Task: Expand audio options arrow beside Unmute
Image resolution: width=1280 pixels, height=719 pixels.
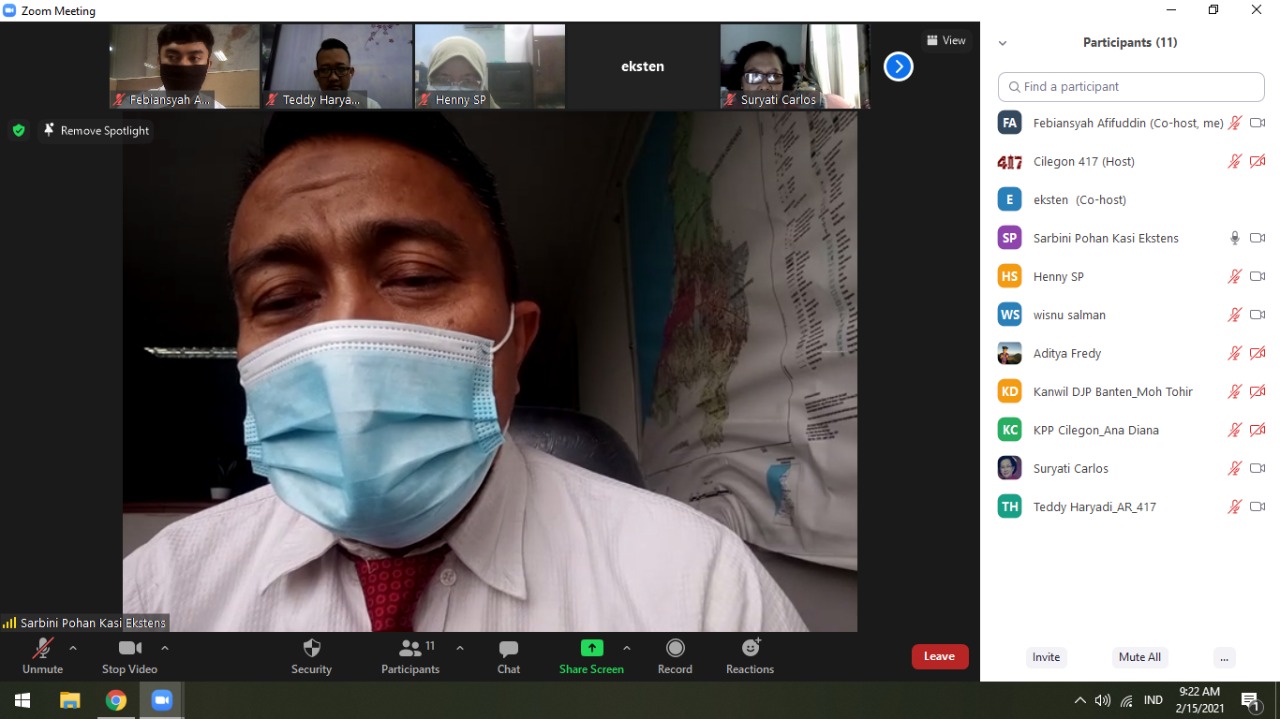Action: (73, 648)
